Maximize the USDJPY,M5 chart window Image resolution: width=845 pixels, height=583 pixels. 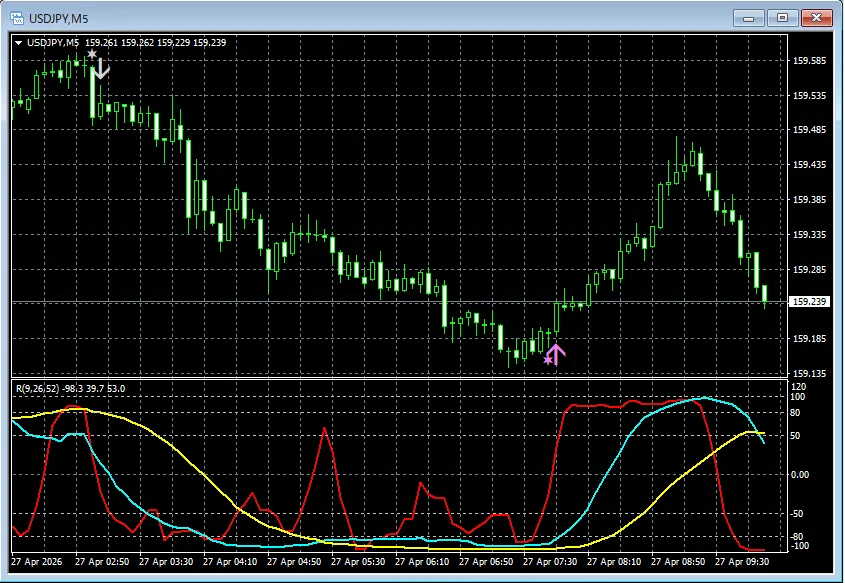[x=782, y=17]
